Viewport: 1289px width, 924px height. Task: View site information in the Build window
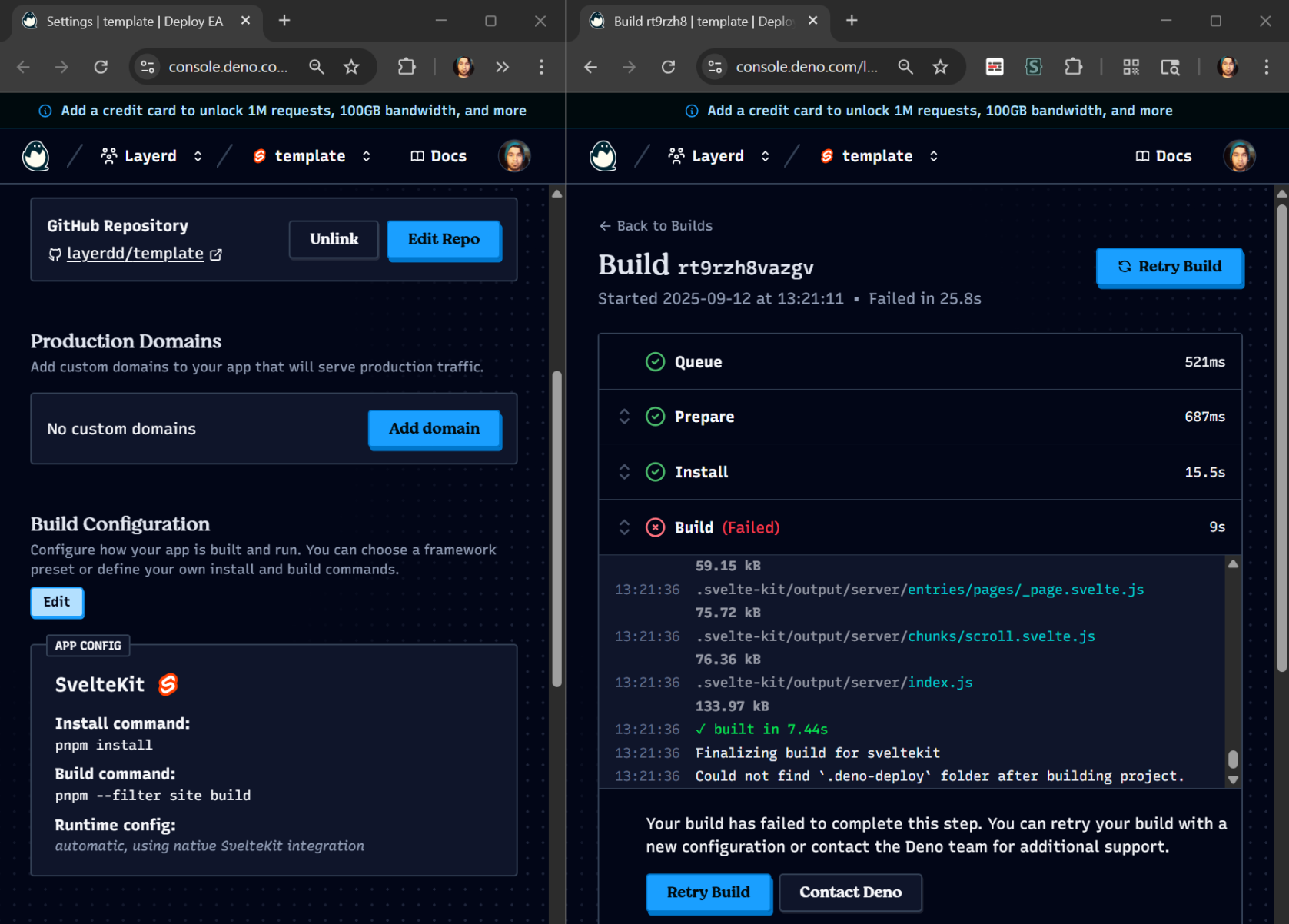click(x=715, y=67)
